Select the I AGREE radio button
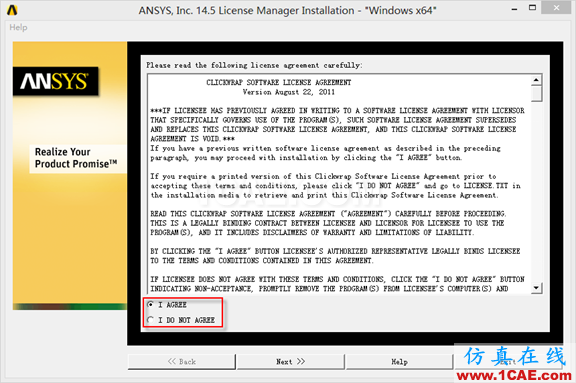The height and width of the screenshot is (383, 576). [150, 304]
